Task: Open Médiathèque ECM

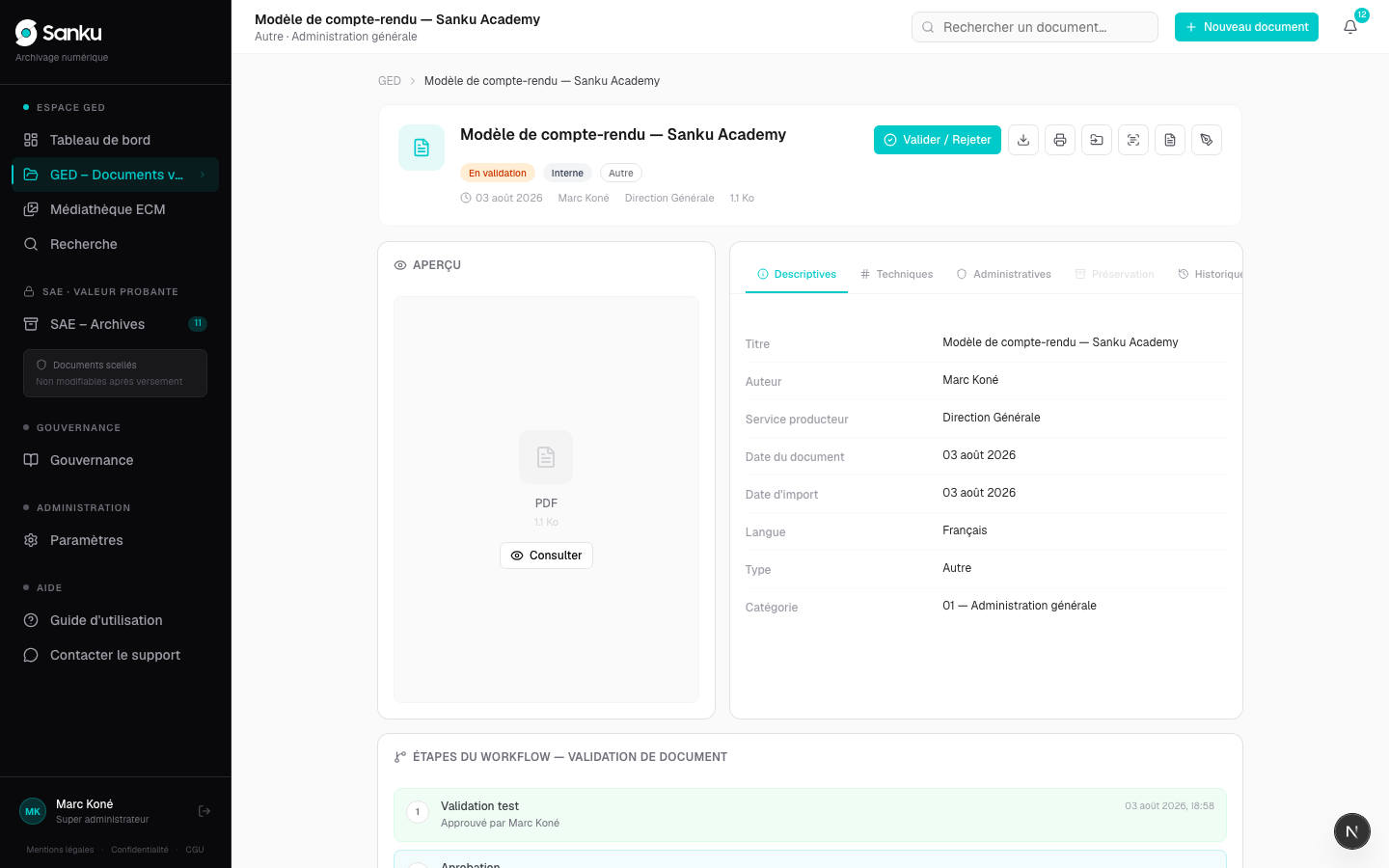Action: (x=116, y=209)
